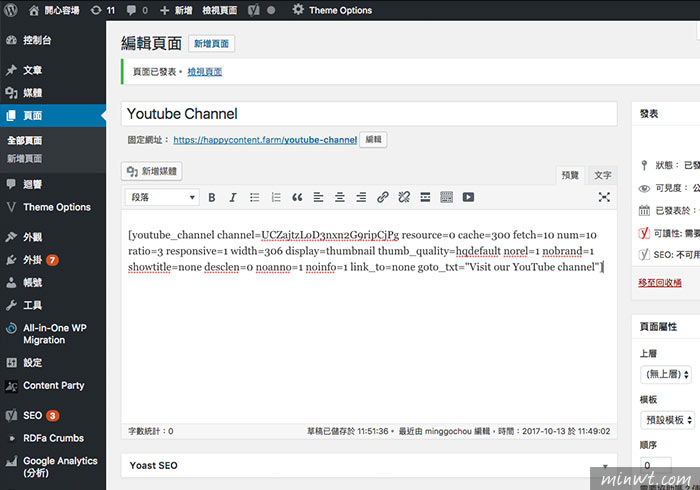
Task: Align text center
Action: (x=340, y=197)
